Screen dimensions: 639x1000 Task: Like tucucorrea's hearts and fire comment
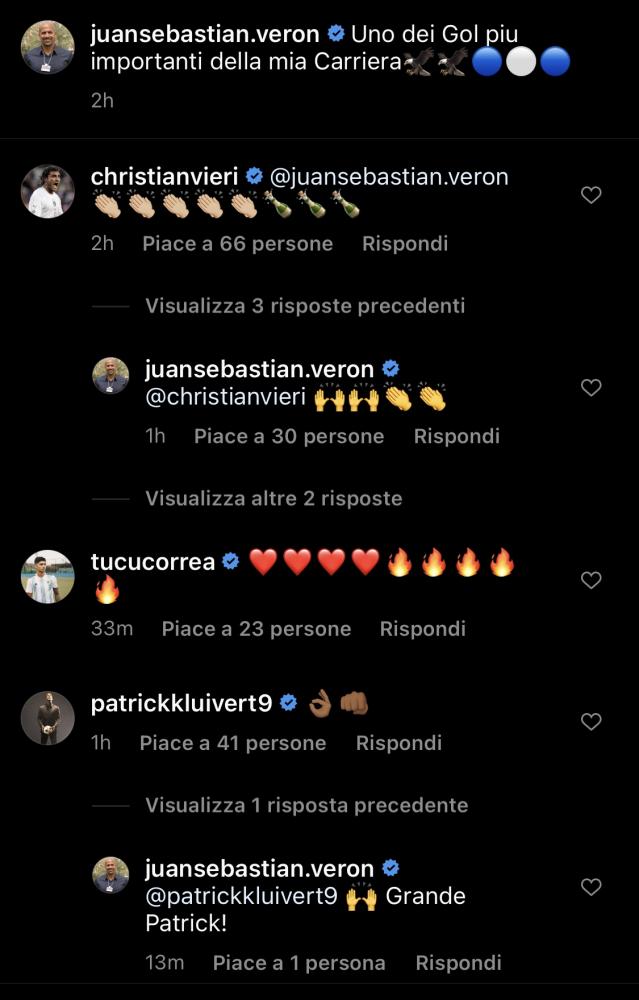[x=591, y=580]
